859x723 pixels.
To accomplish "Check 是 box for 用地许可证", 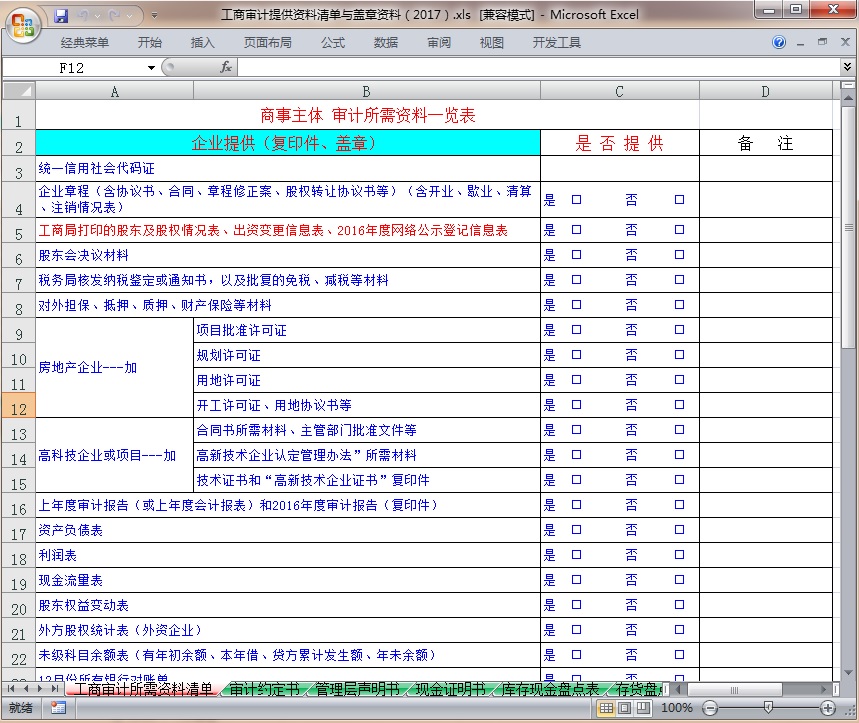I will 576,380.
